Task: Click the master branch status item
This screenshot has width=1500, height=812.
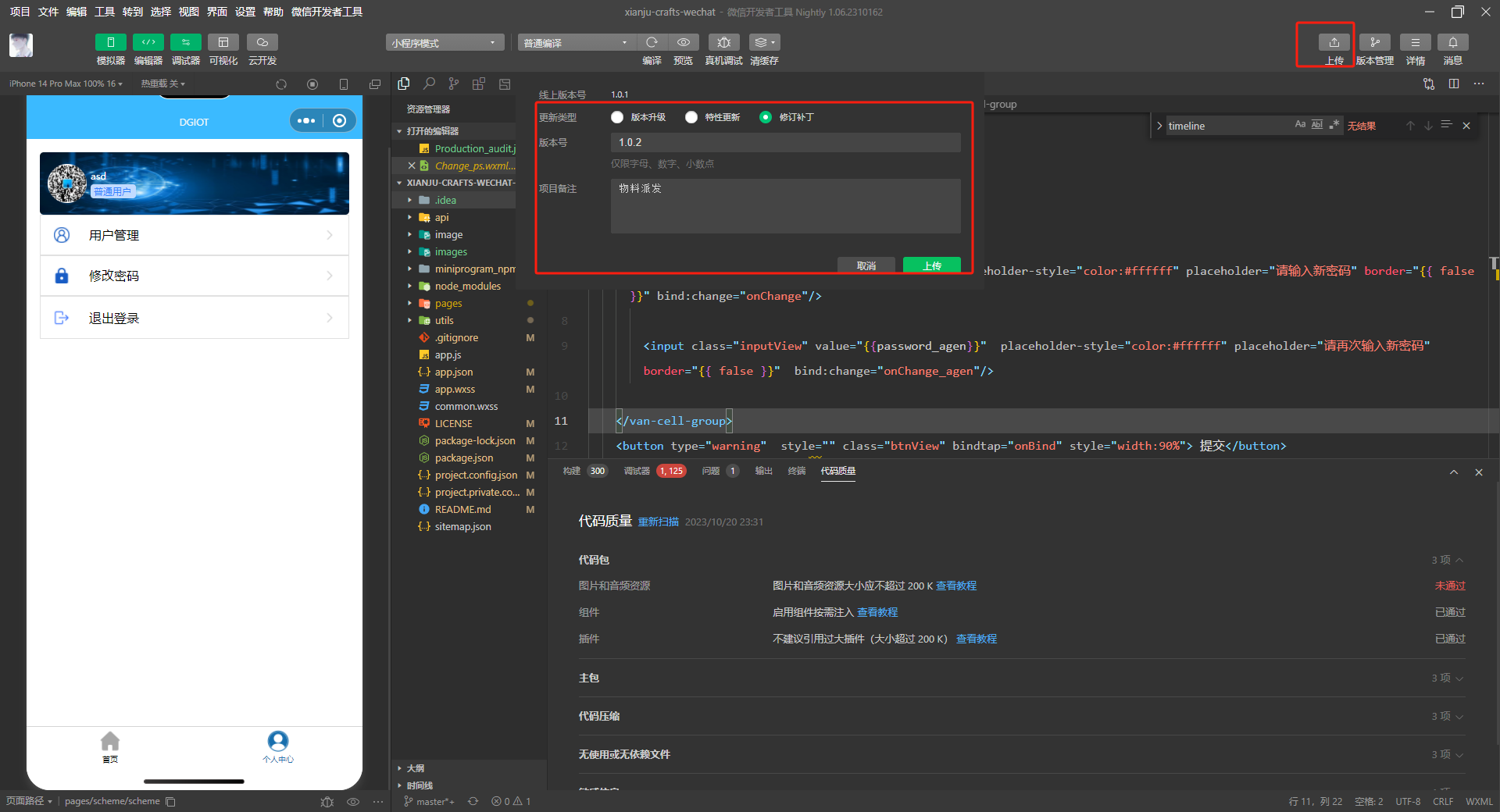Action: (x=429, y=801)
